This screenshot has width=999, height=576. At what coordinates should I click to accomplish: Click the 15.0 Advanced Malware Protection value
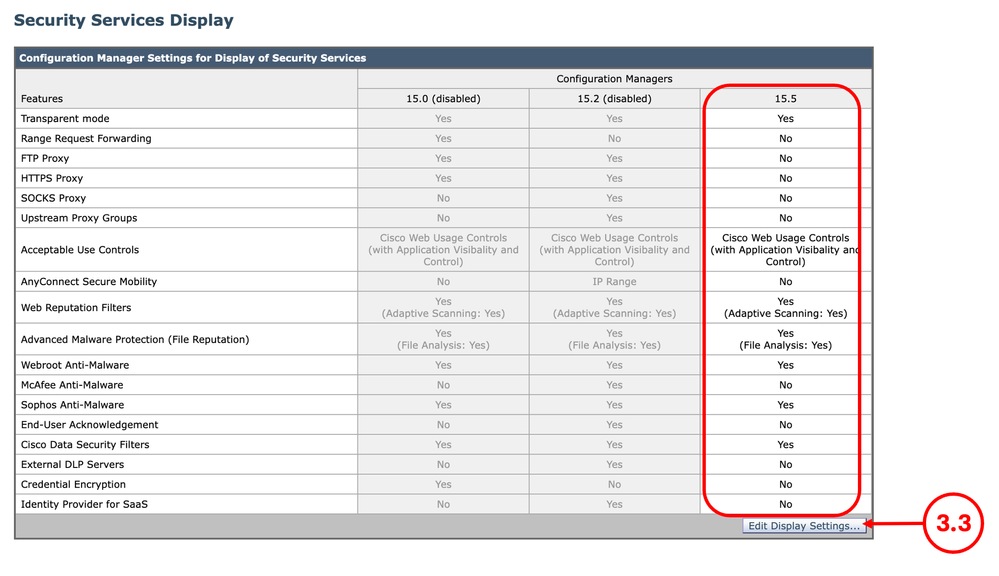click(x=443, y=339)
